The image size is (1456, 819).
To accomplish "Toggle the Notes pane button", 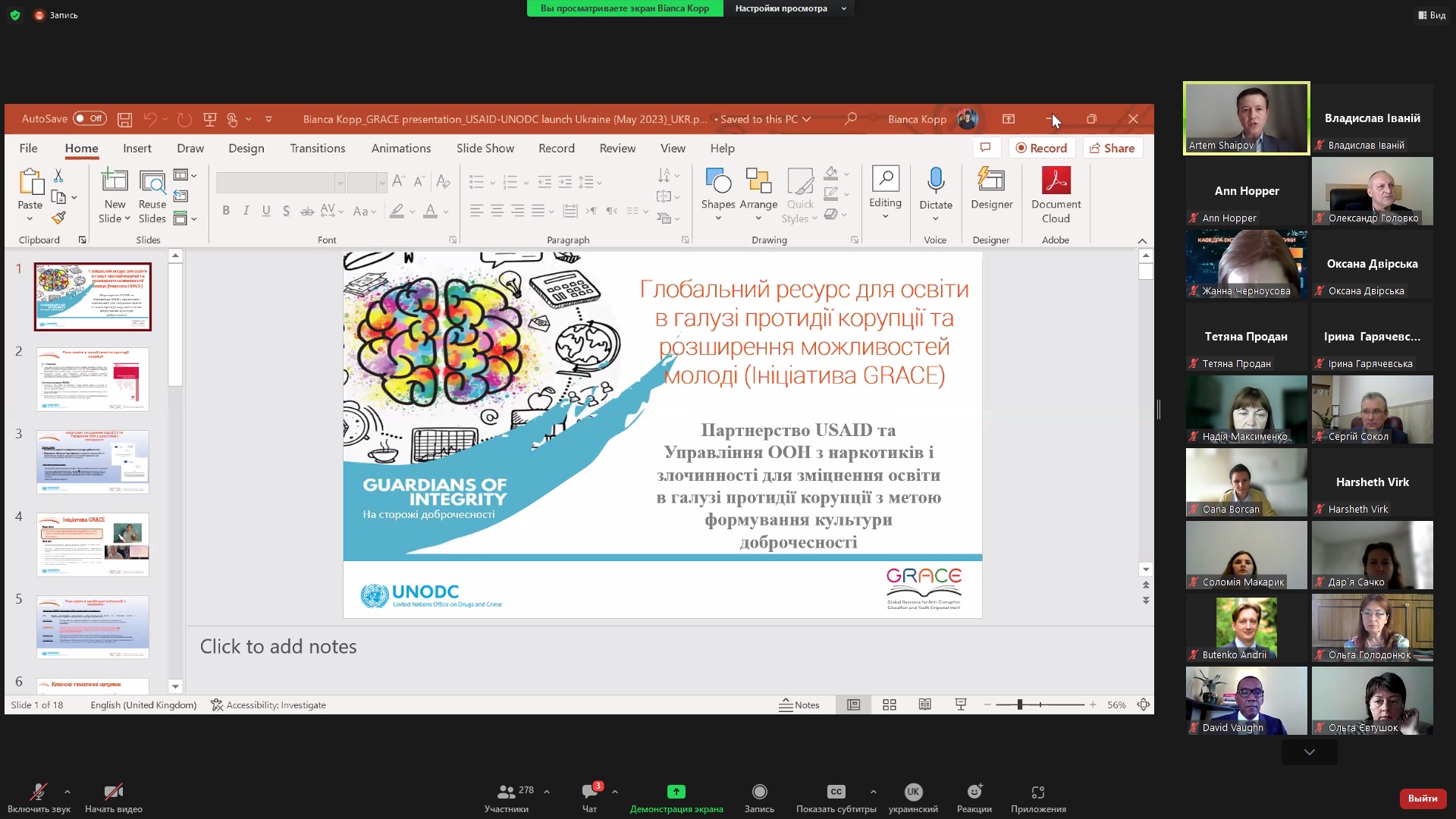I will [799, 704].
